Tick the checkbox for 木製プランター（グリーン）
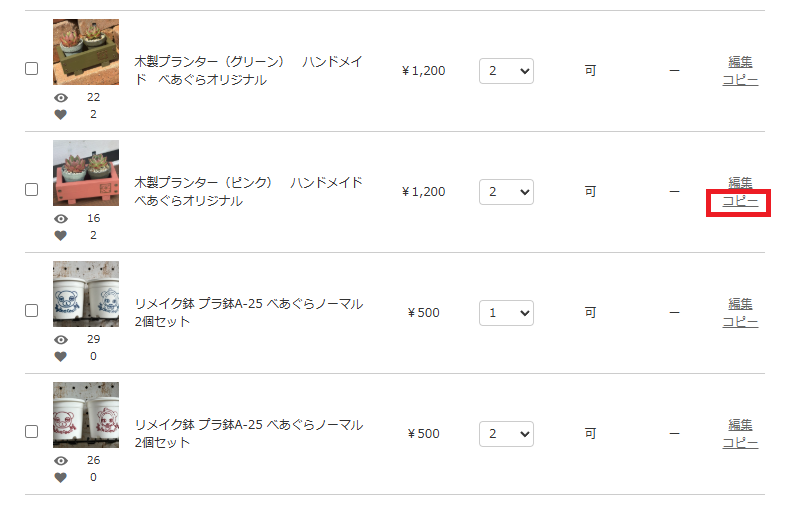785x507 pixels. pos(32,69)
